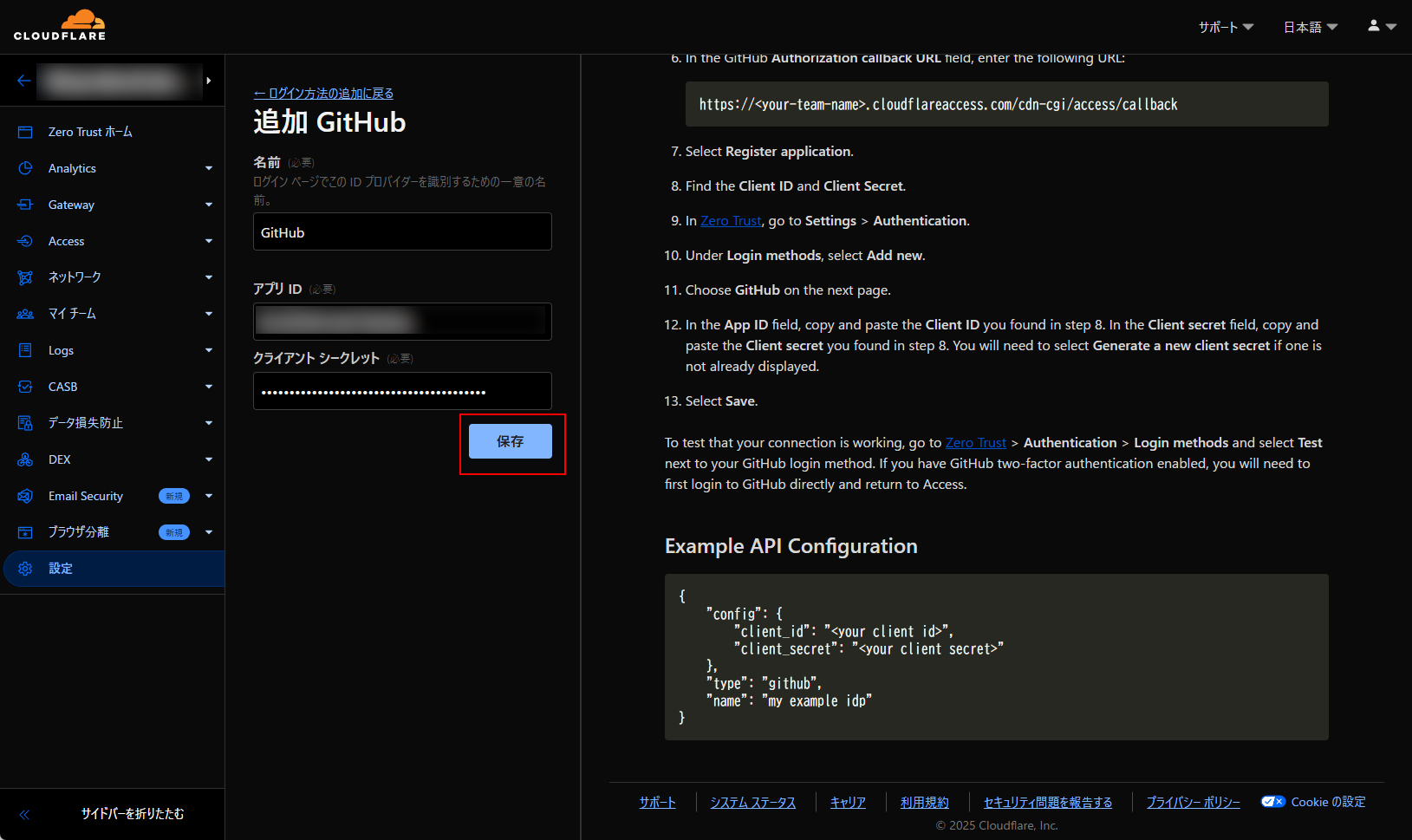Click the Cloudflare logo

click(60, 25)
